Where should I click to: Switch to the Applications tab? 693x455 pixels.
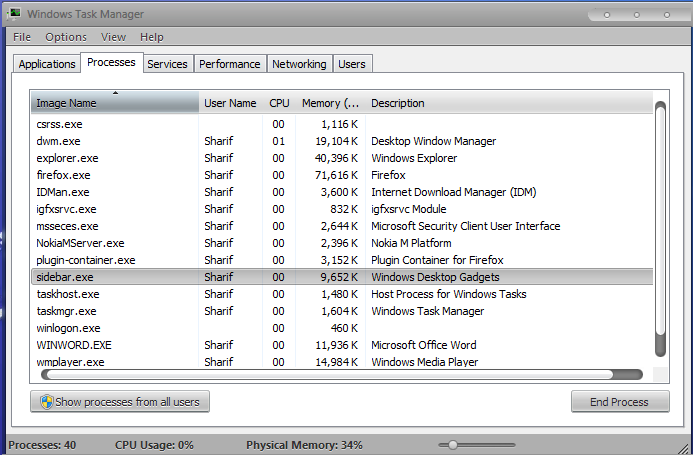[47, 64]
